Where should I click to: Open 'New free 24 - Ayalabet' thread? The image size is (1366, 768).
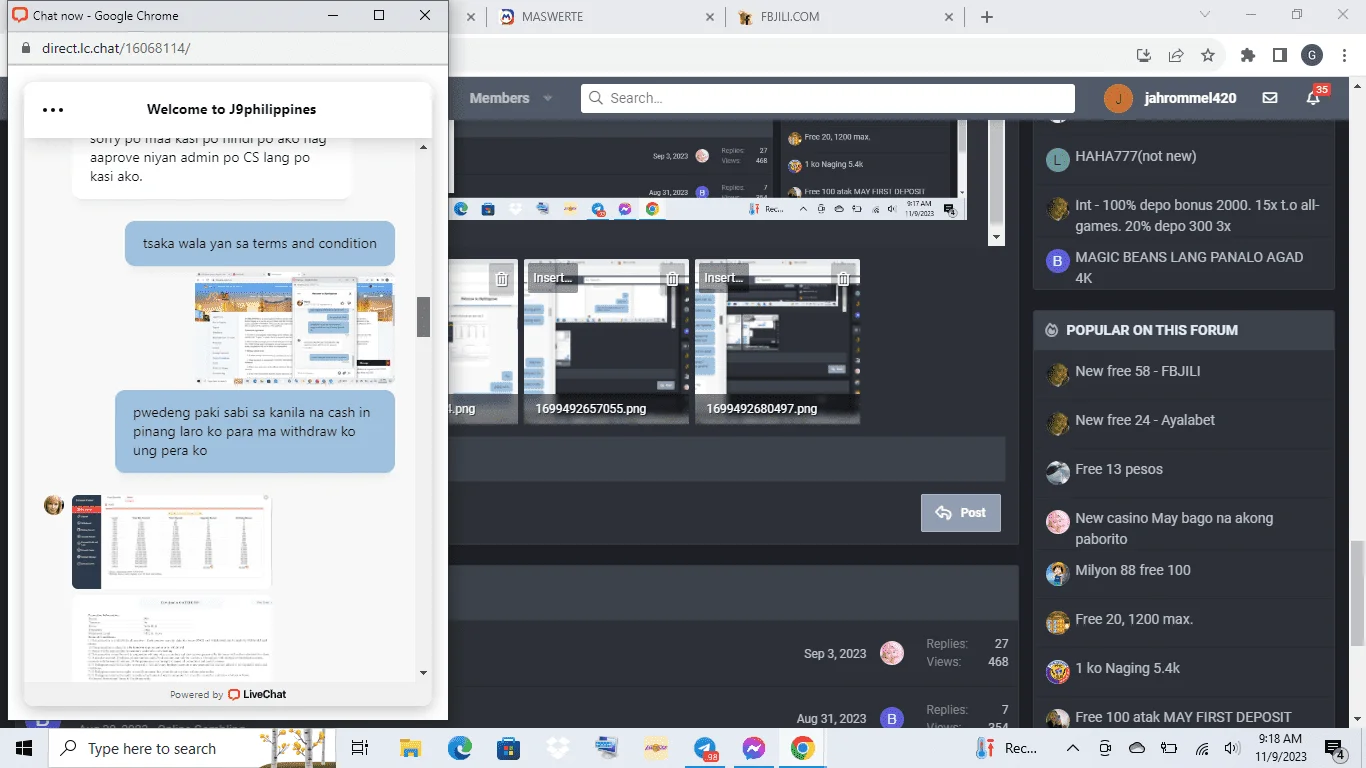[x=1145, y=420]
